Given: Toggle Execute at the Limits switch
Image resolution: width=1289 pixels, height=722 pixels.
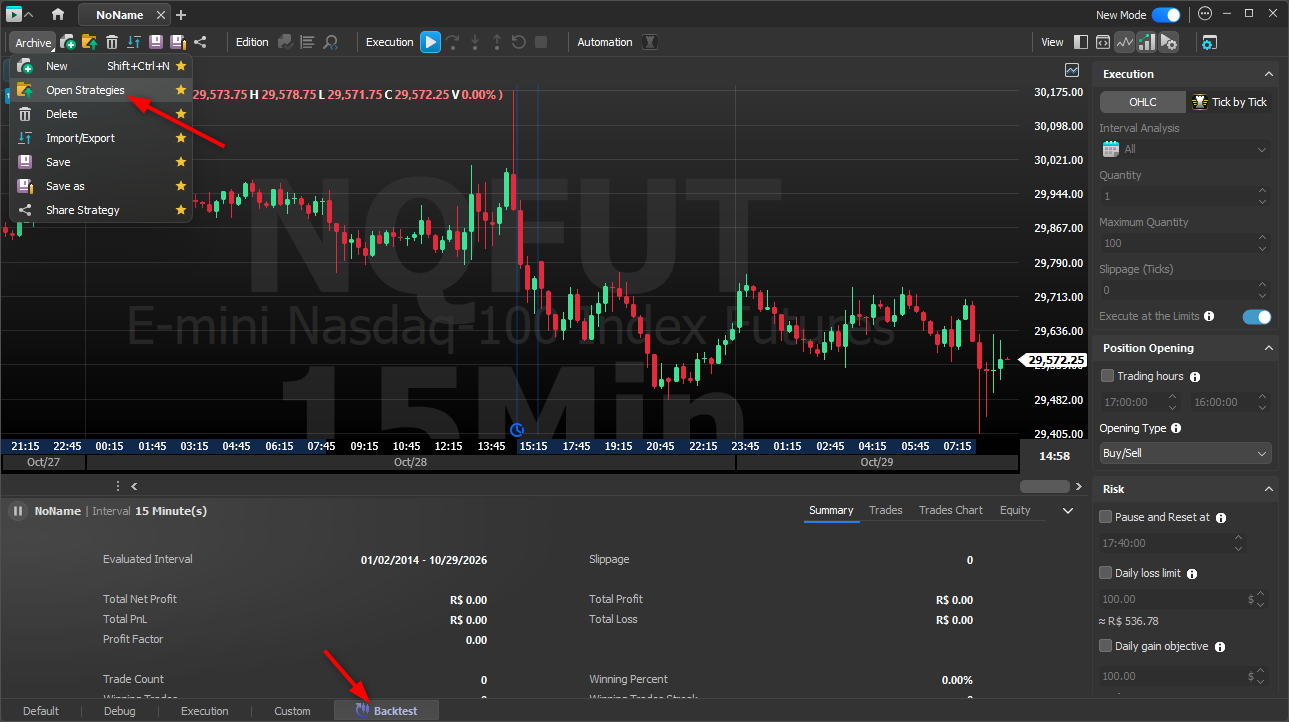Looking at the screenshot, I should click(x=1257, y=317).
